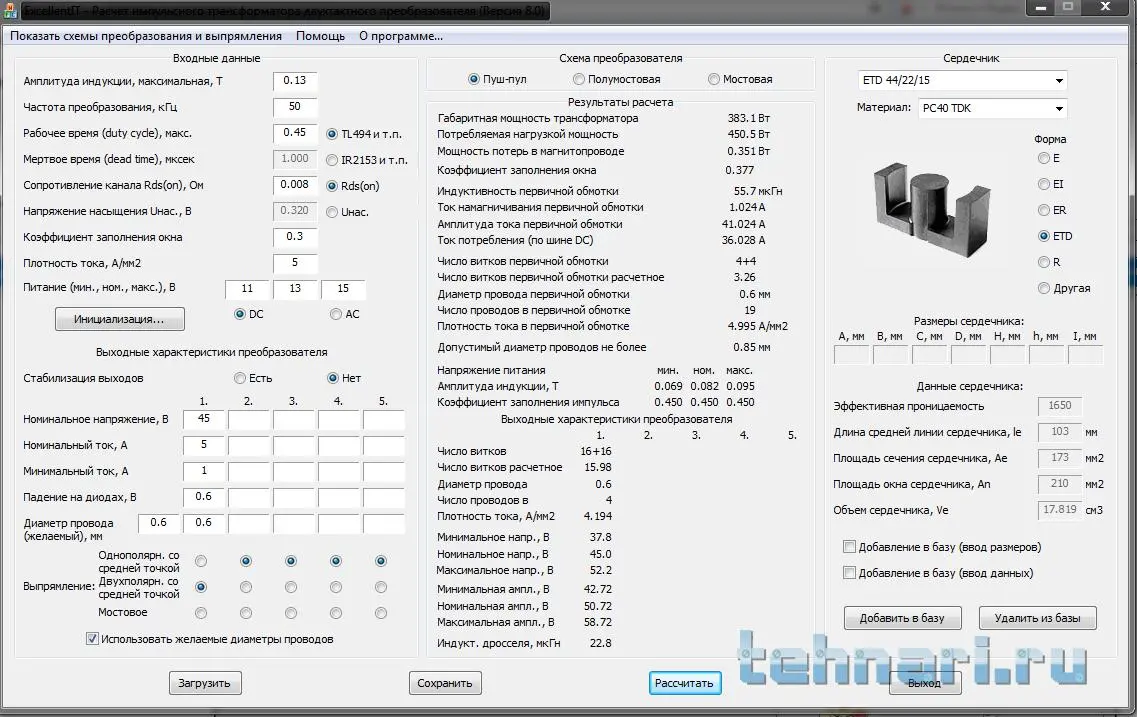Click the Загрузить button
Image resolution: width=1137 pixels, height=717 pixels.
tap(204, 683)
